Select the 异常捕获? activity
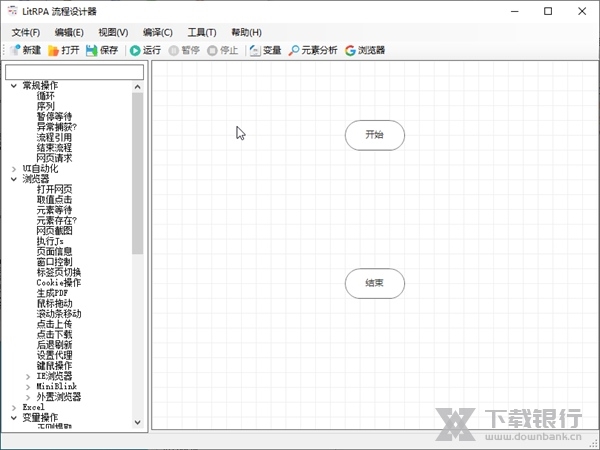 click(x=57, y=127)
